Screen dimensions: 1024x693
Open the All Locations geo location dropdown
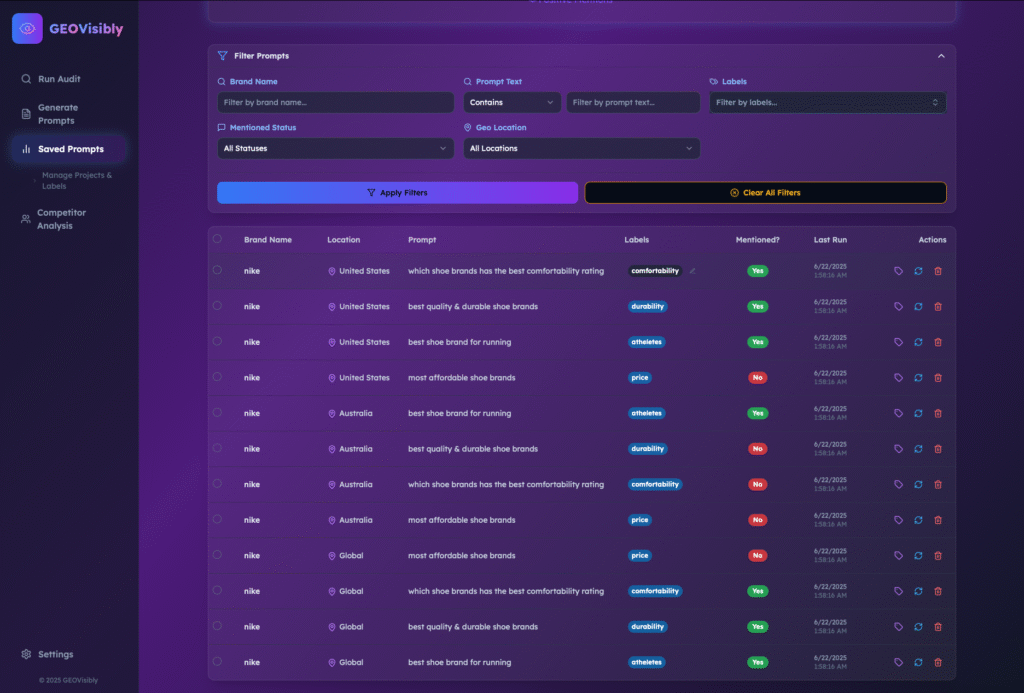581,148
